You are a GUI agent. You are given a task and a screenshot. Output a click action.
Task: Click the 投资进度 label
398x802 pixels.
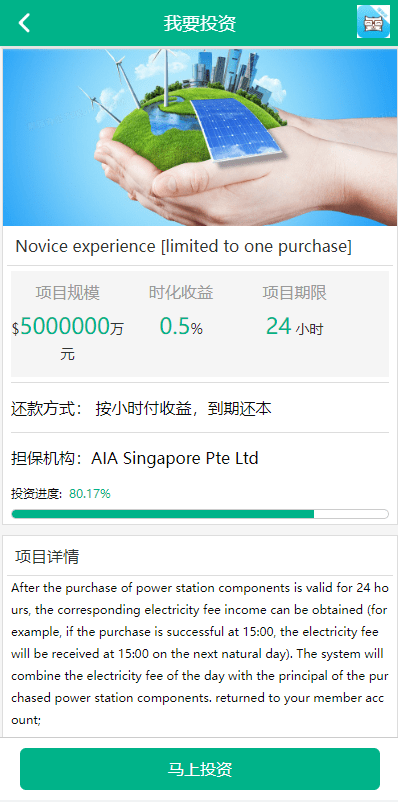pyautogui.click(x=37, y=494)
